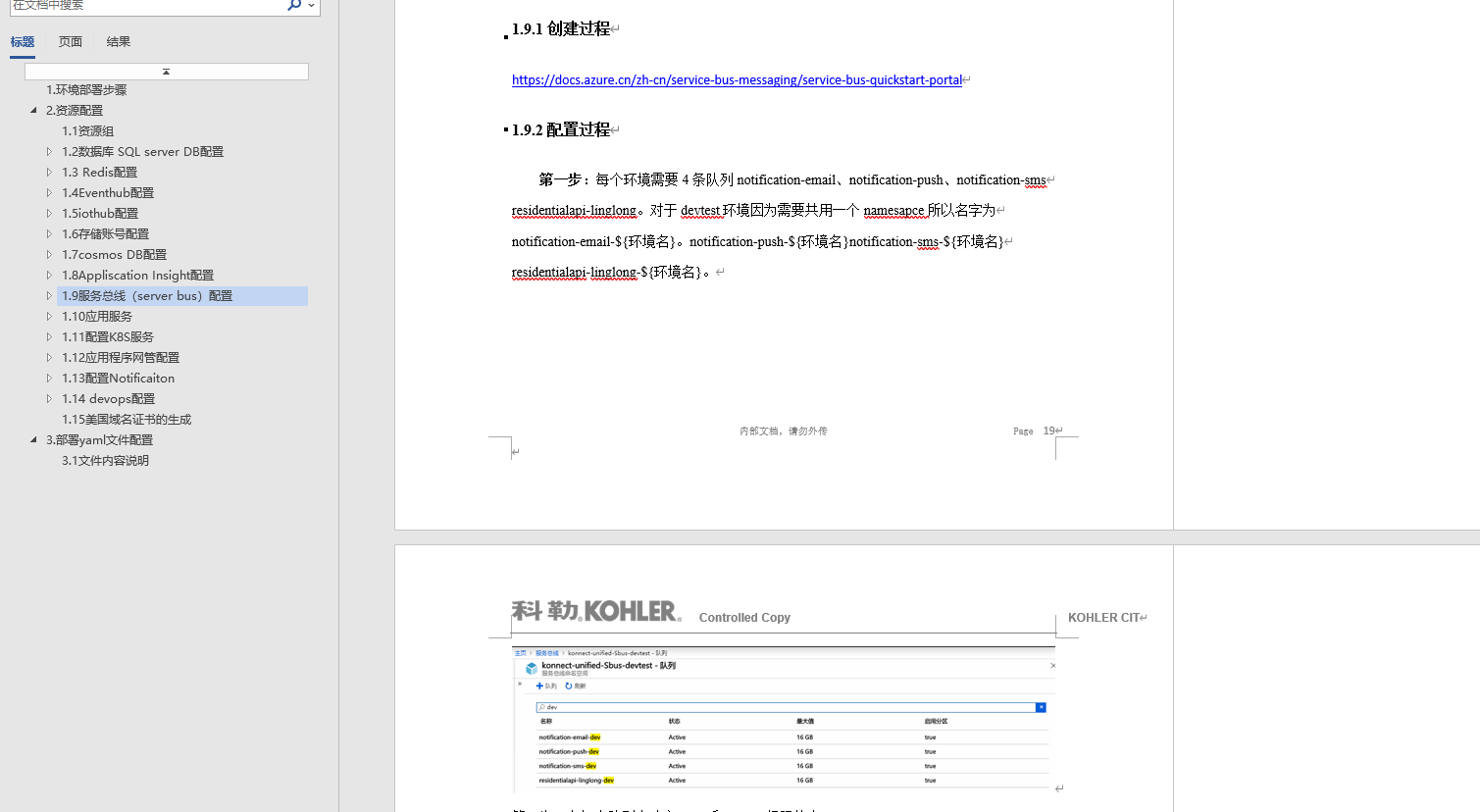The height and width of the screenshot is (812, 1480).
Task: Expand 1.12应用程序网管配置 heading
Action: pyautogui.click(x=49, y=358)
